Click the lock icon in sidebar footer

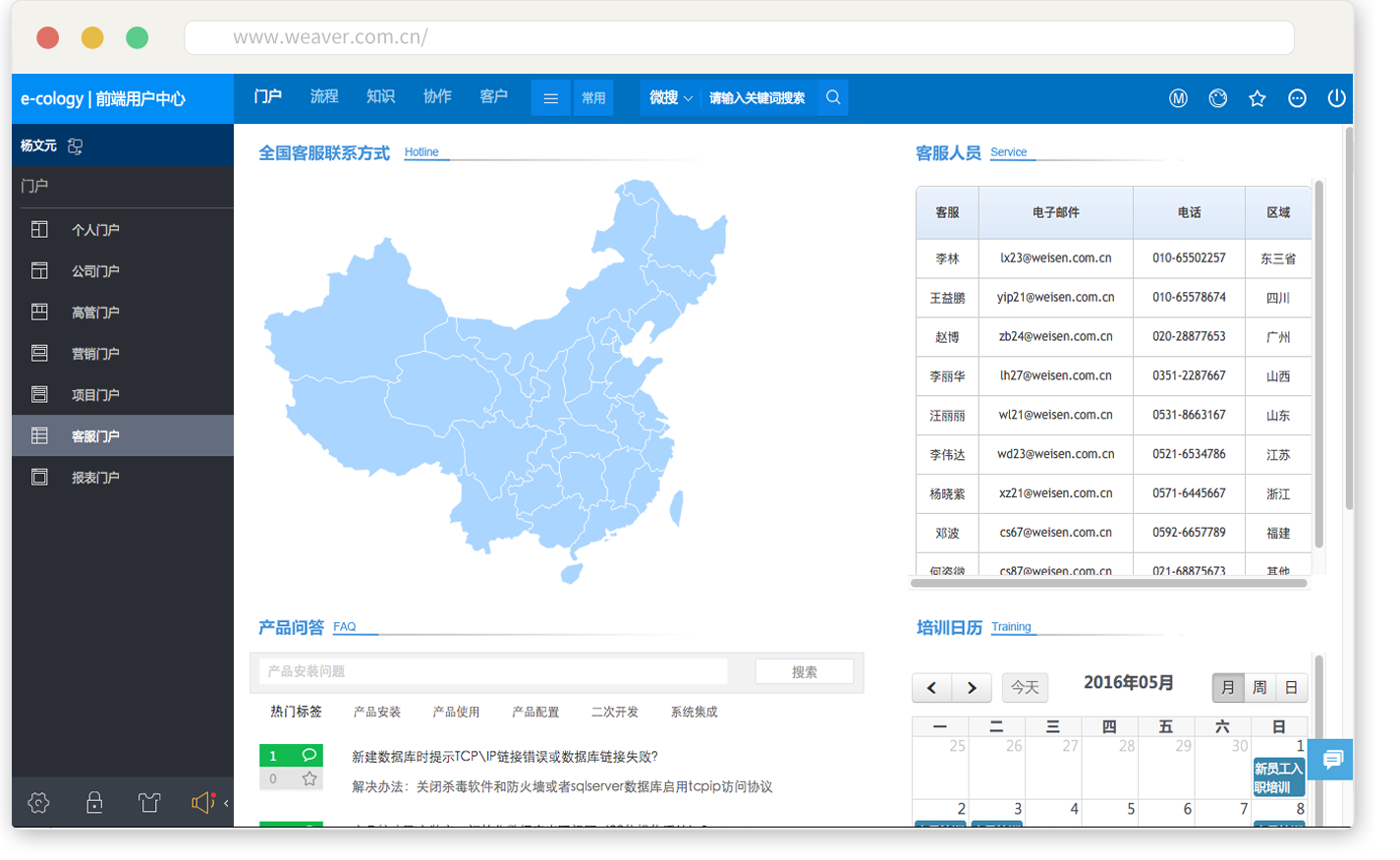pos(94,803)
